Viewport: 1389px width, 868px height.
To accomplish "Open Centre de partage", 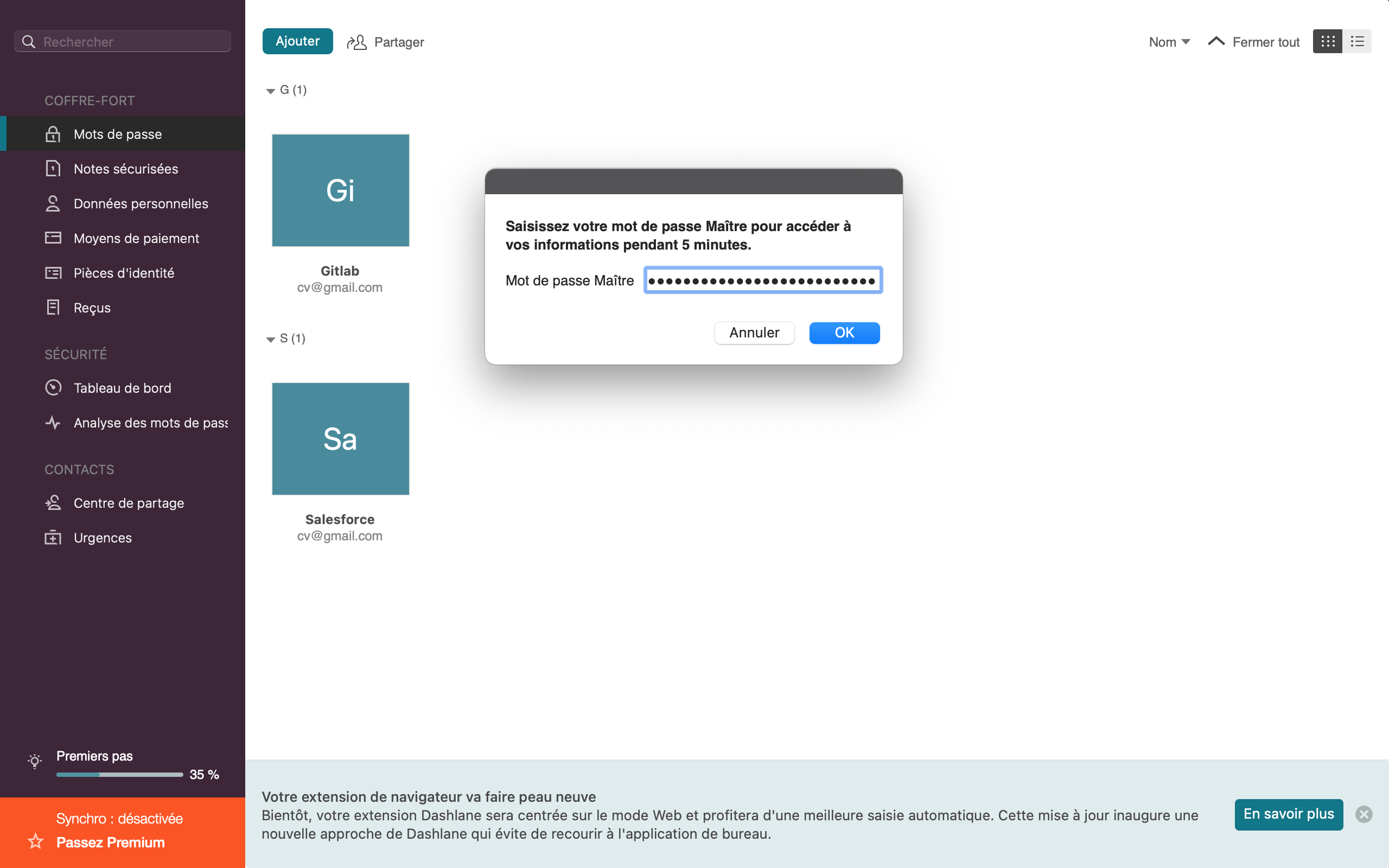I will click(x=122, y=503).
